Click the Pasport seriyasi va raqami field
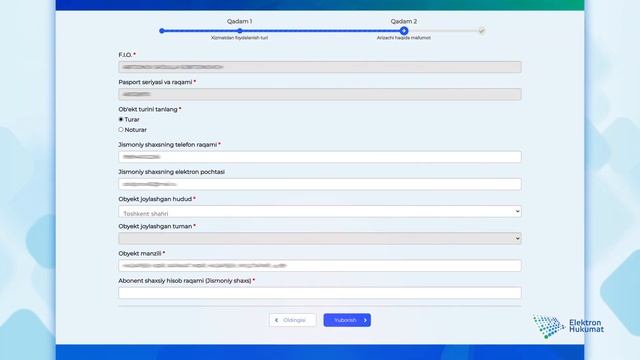 pos(320,94)
